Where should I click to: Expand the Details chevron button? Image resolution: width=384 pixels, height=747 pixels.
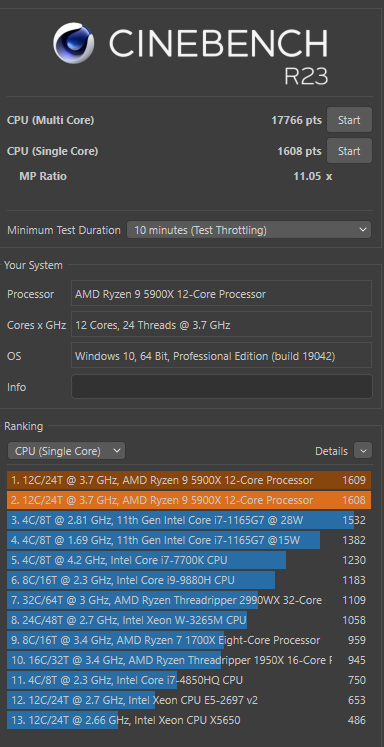363,451
